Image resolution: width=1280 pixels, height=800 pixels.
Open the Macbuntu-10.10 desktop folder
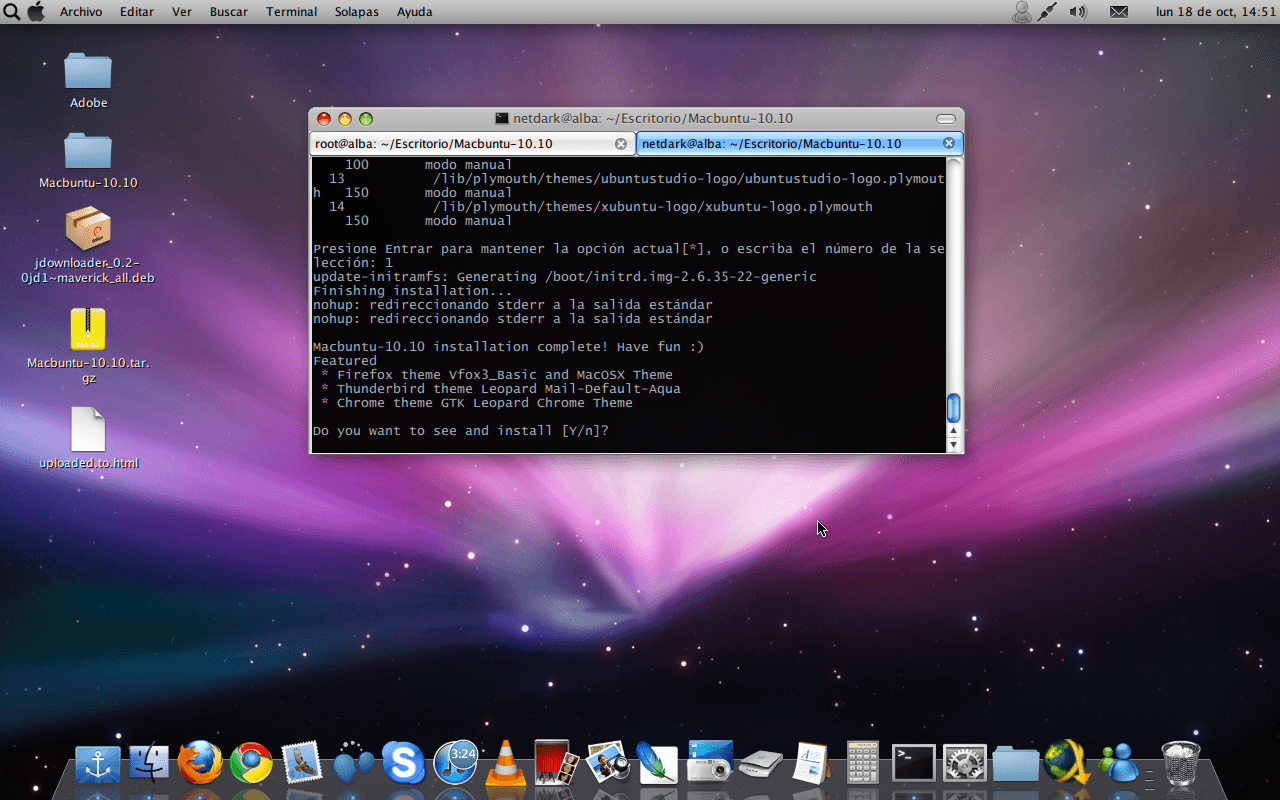click(88, 152)
